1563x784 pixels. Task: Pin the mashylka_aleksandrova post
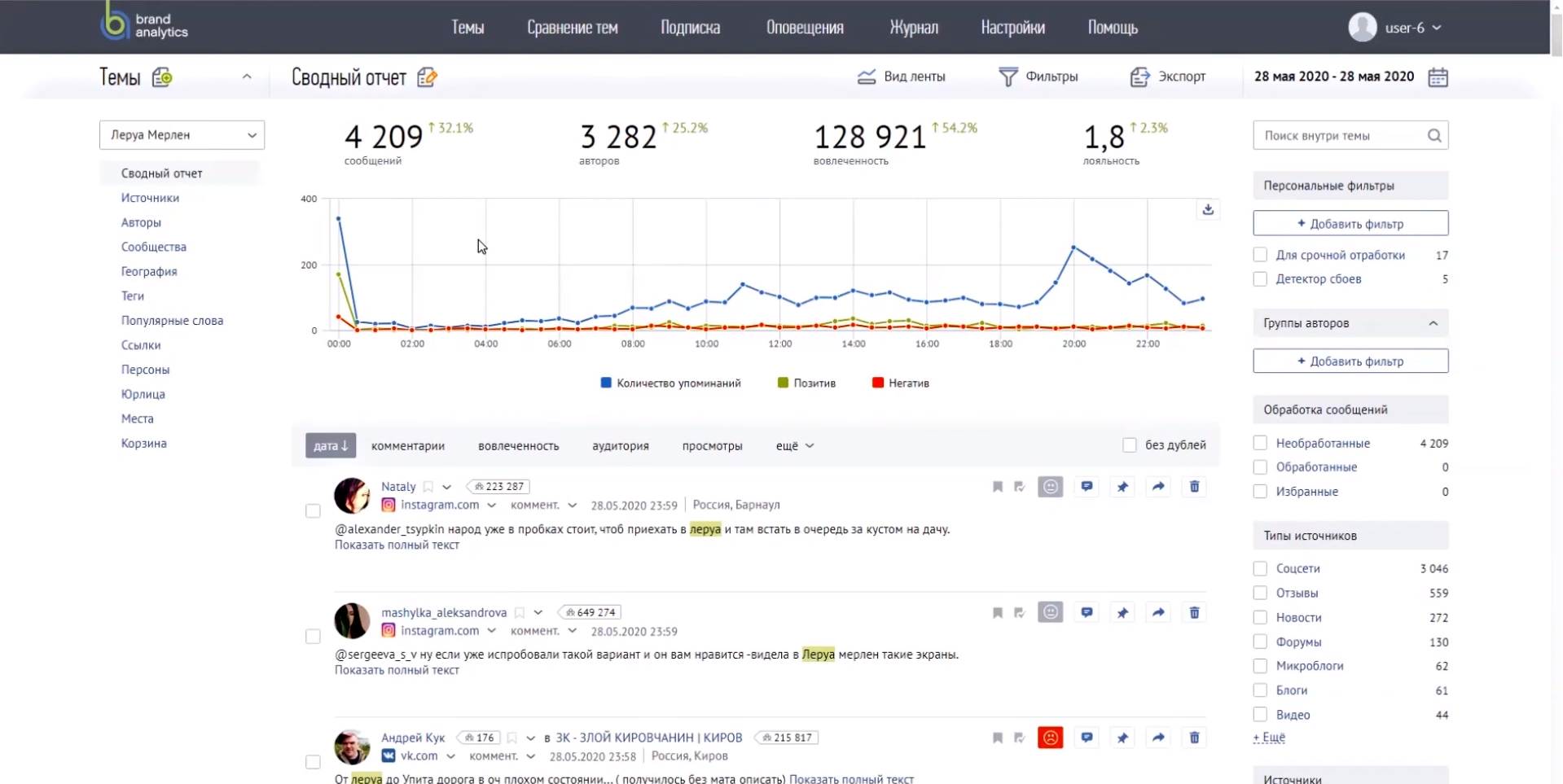[x=1122, y=612]
